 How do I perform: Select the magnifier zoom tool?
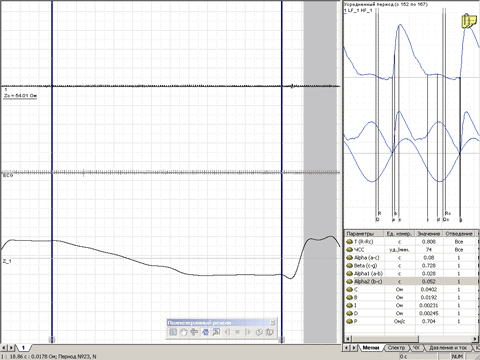(x=216, y=332)
